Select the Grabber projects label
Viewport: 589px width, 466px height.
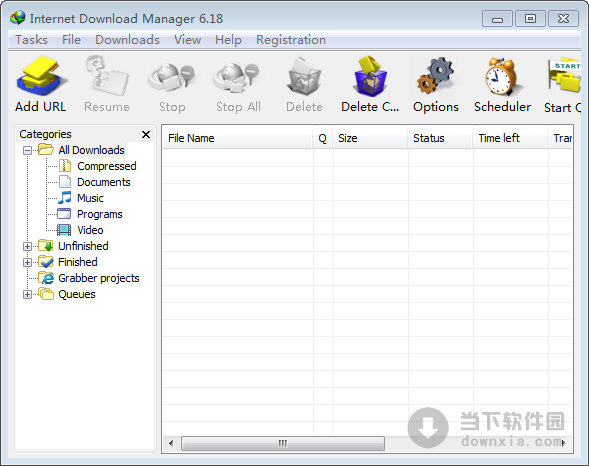tap(99, 278)
